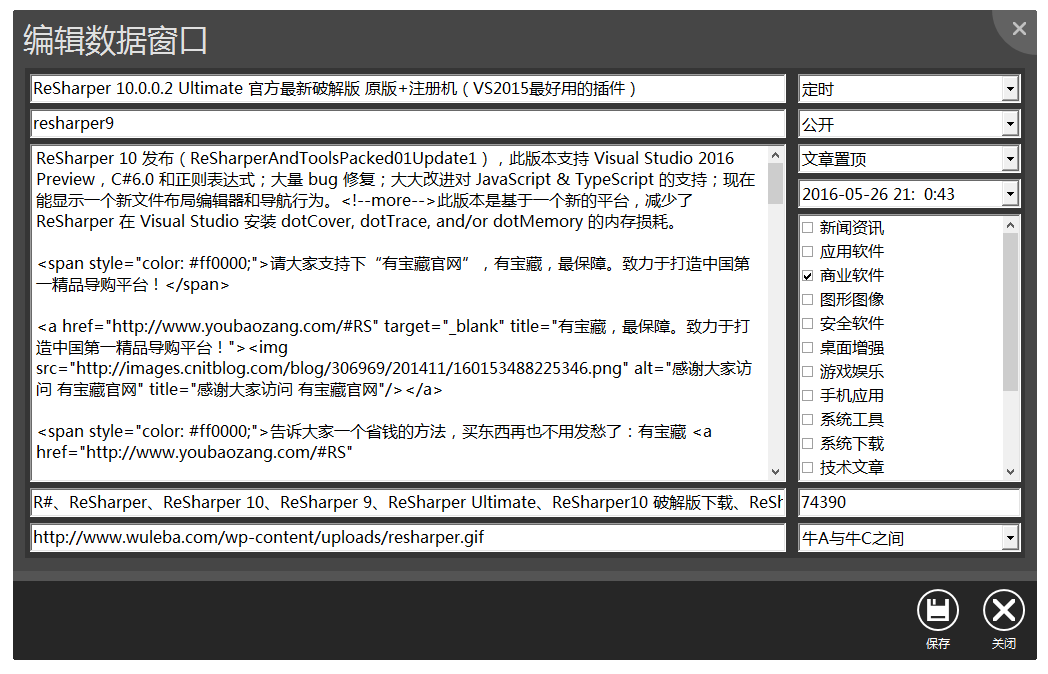Enable the 系统下载 checkbox
Screen dimensions: 1048x674
point(807,443)
